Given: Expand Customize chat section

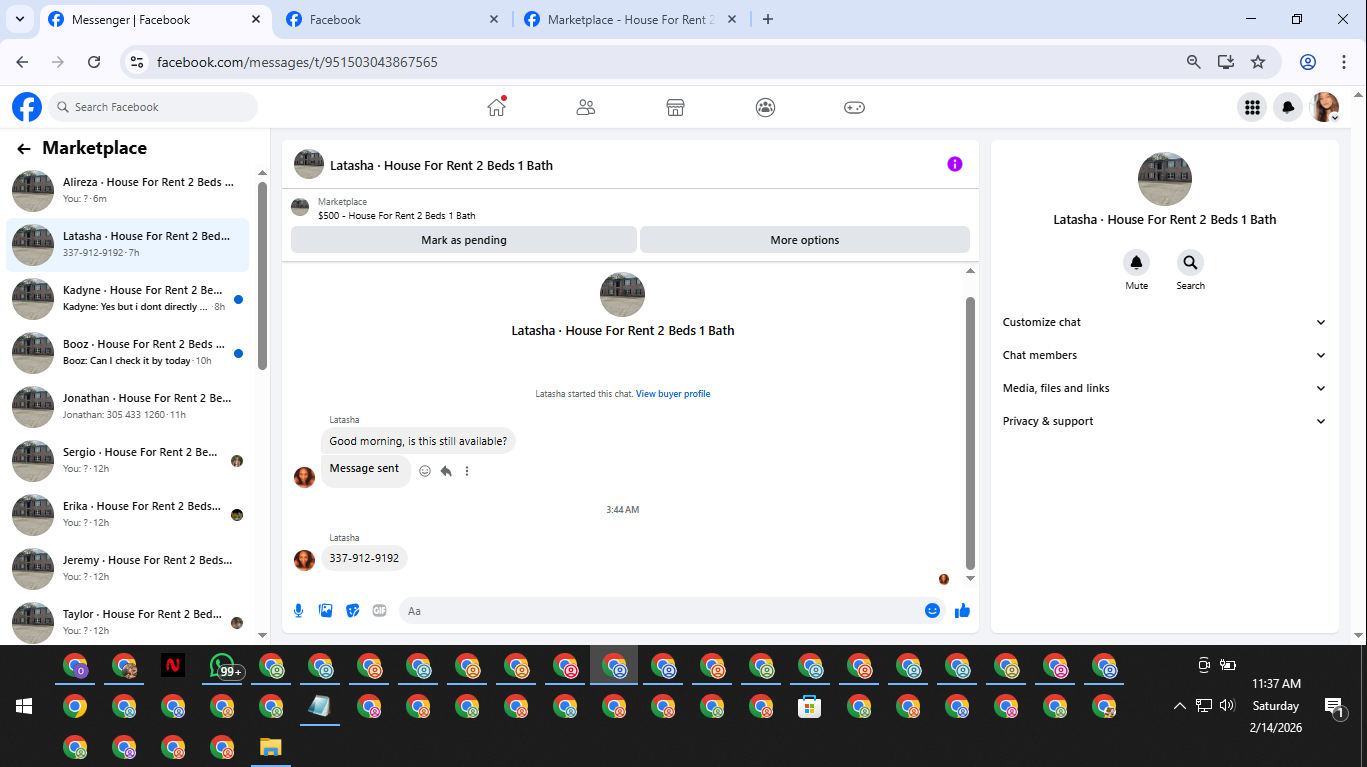Looking at the screenshot, I should point(1165,322).
